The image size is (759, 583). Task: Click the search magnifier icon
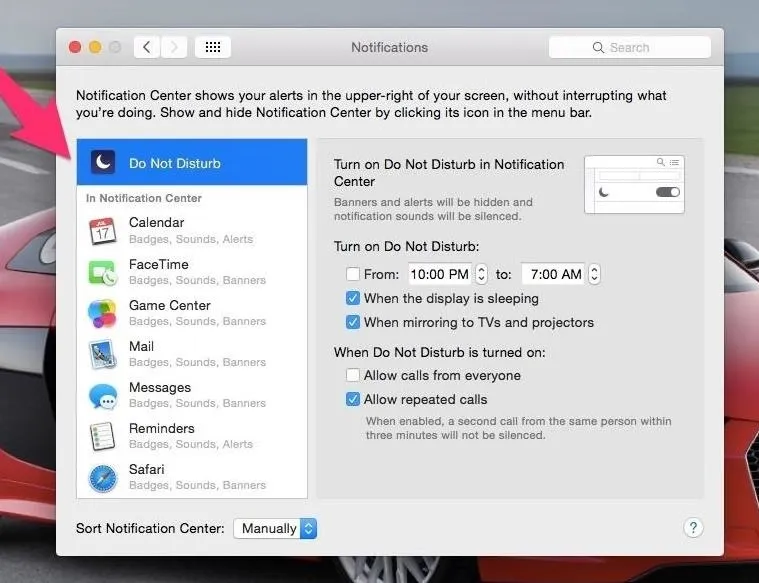coord(598,47)
